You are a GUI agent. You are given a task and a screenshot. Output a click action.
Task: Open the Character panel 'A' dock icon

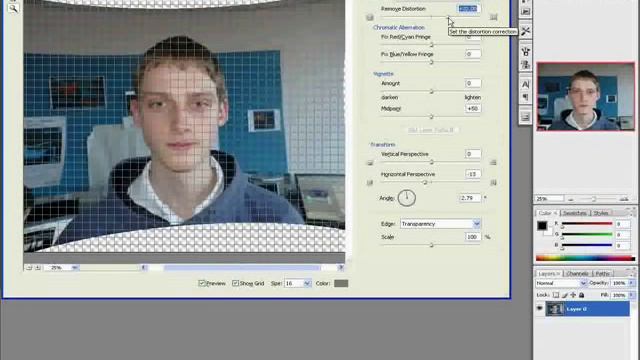[x=525, y=84]
